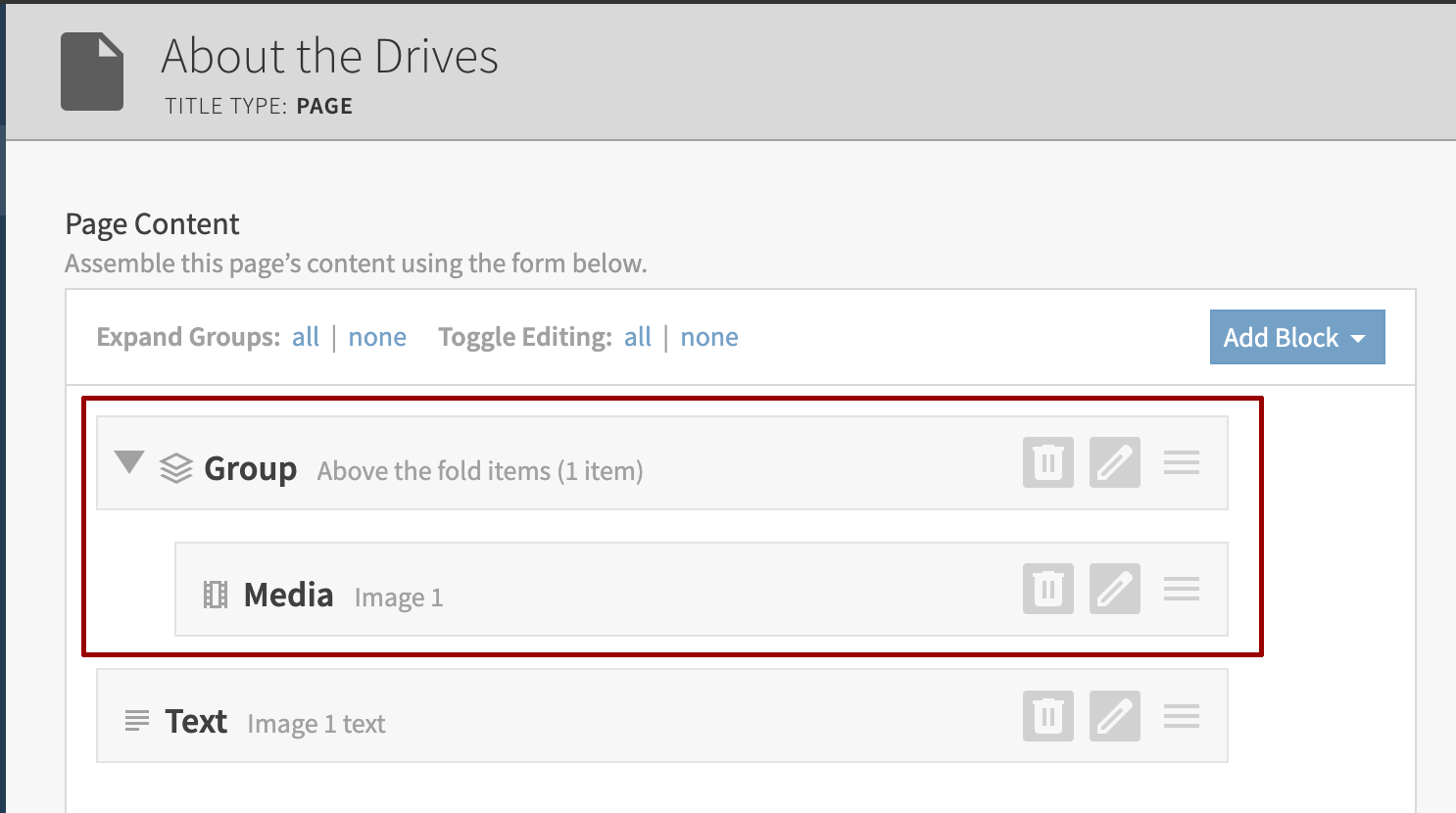Click the Text block lines icon

[137, 722]
